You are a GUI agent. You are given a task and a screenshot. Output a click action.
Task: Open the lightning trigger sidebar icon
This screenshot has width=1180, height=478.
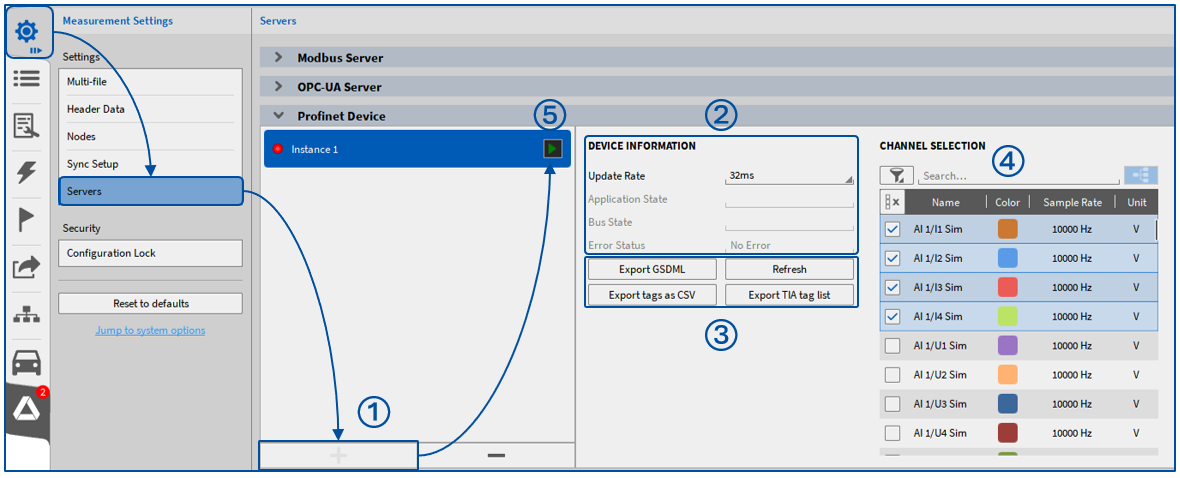pyautogui.click(x=27, y=172)
